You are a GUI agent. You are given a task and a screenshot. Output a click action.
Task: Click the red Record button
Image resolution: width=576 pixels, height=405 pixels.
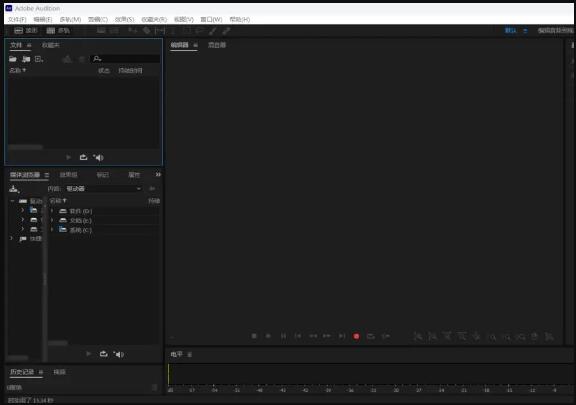[356, 336]
